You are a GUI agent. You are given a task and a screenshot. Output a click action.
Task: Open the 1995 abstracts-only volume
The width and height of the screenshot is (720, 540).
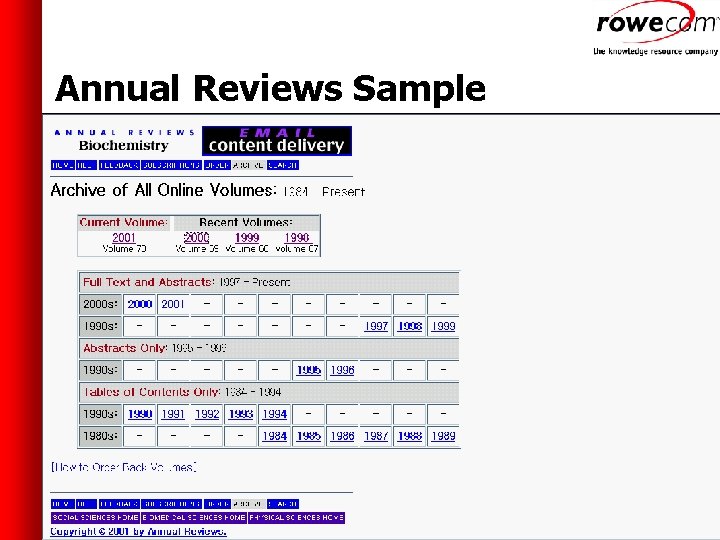(x=309, y=370)
